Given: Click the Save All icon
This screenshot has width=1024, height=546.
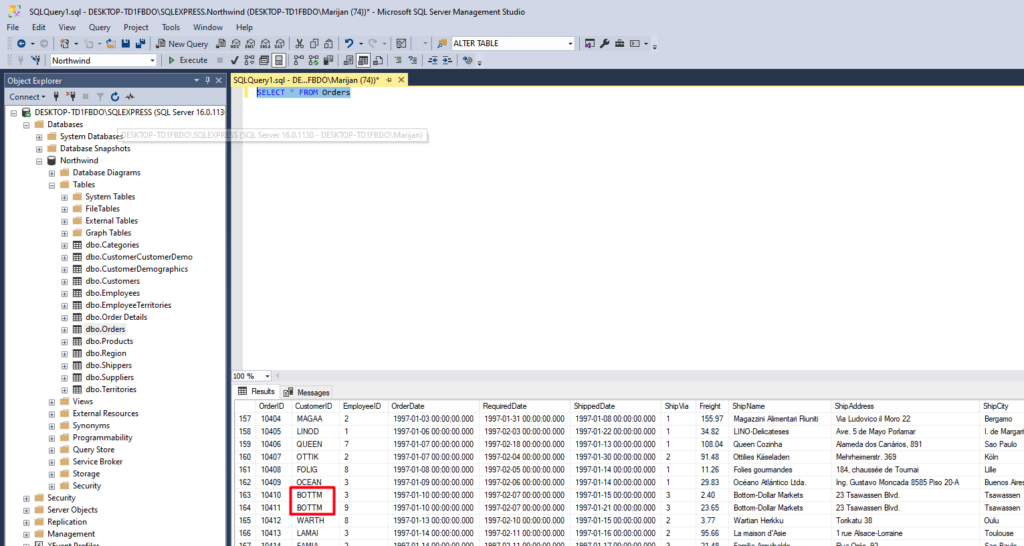Looking at the screenshot, I should [x=140, y=44].
